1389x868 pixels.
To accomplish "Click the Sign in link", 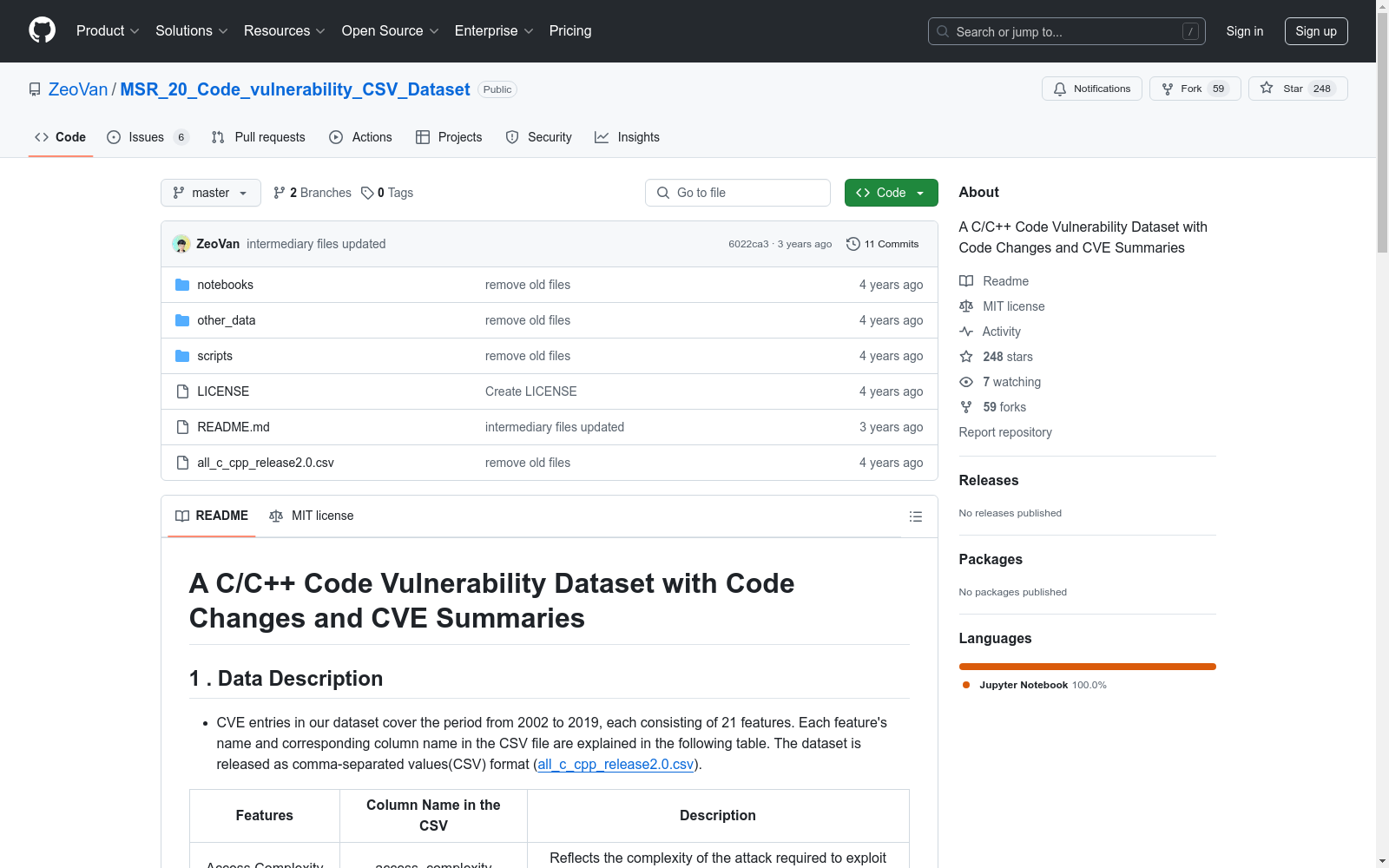I will point(1245,31).
